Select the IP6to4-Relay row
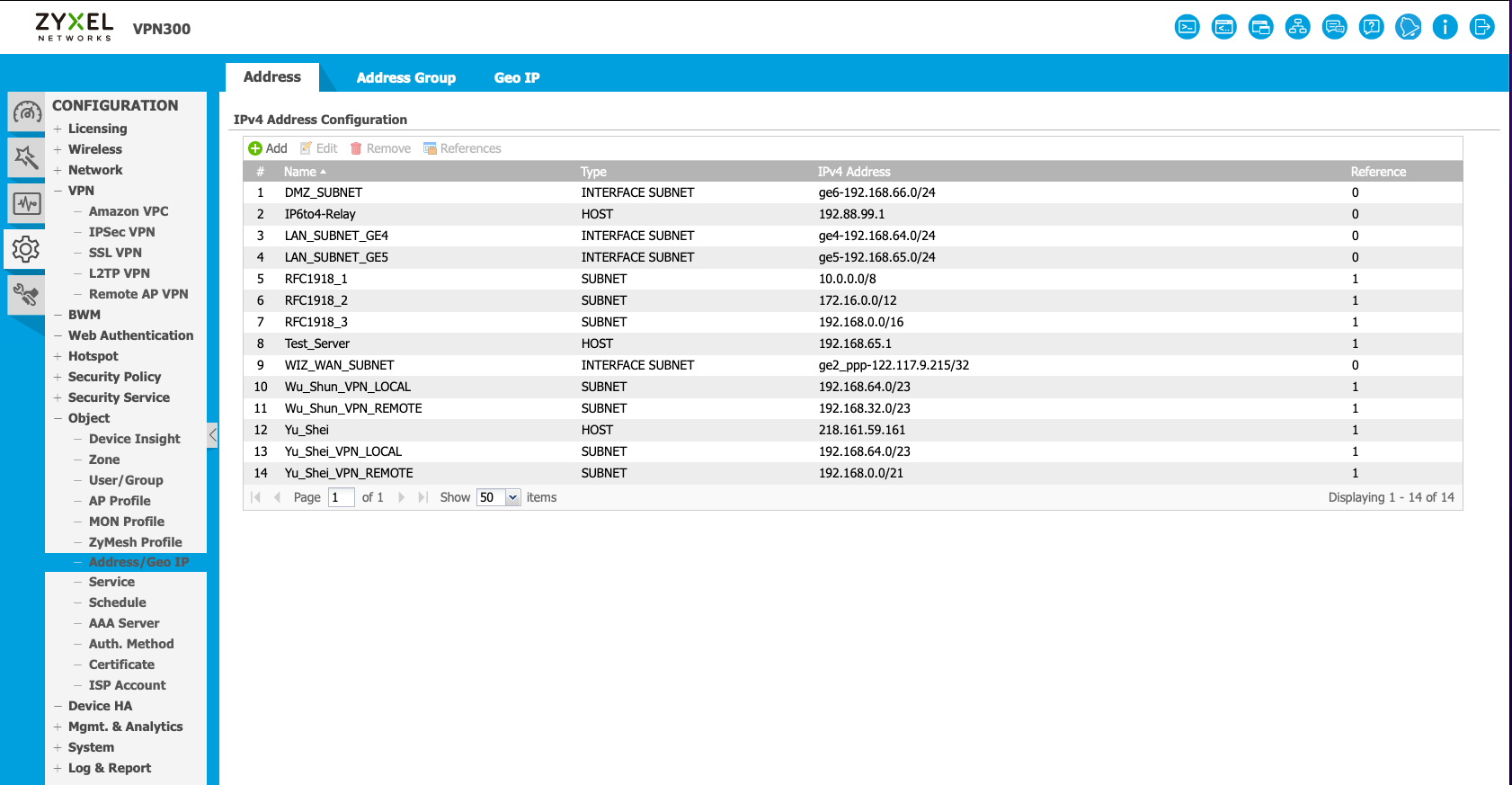Image resolution: width=1512 pixels, height=785 pixels. tap(853, 214)
